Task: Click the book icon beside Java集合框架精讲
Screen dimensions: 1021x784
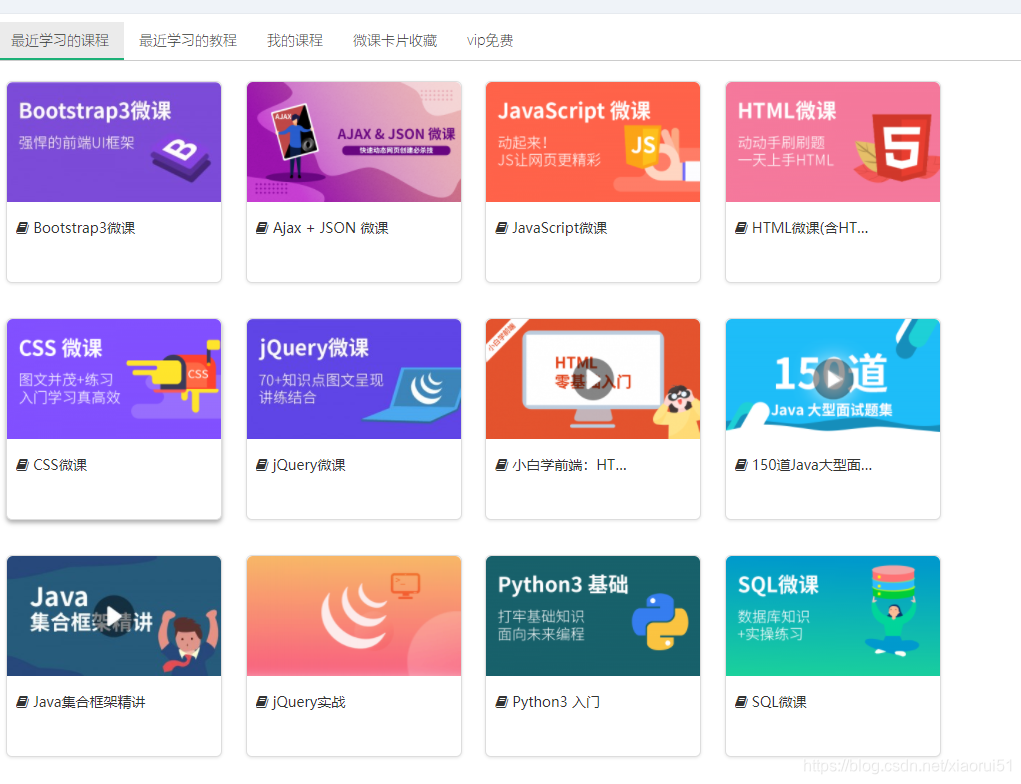Action: pyautogui.click(x=22, y=701)
